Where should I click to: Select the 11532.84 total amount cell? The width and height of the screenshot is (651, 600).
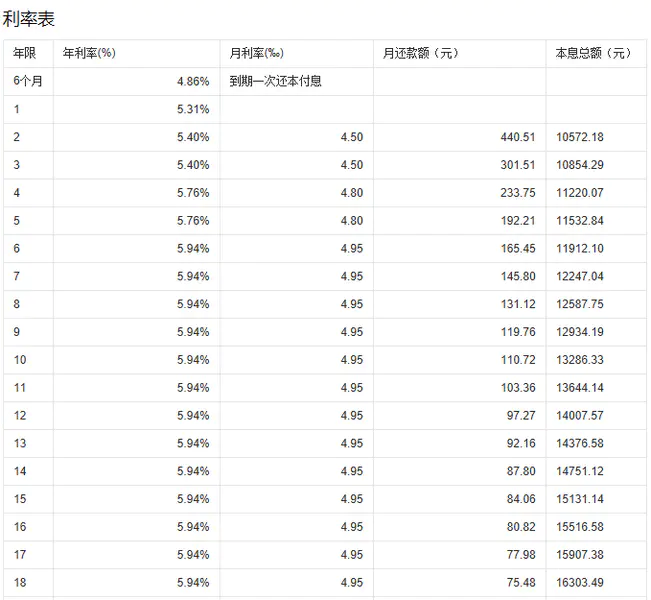[x=579, y=221]
